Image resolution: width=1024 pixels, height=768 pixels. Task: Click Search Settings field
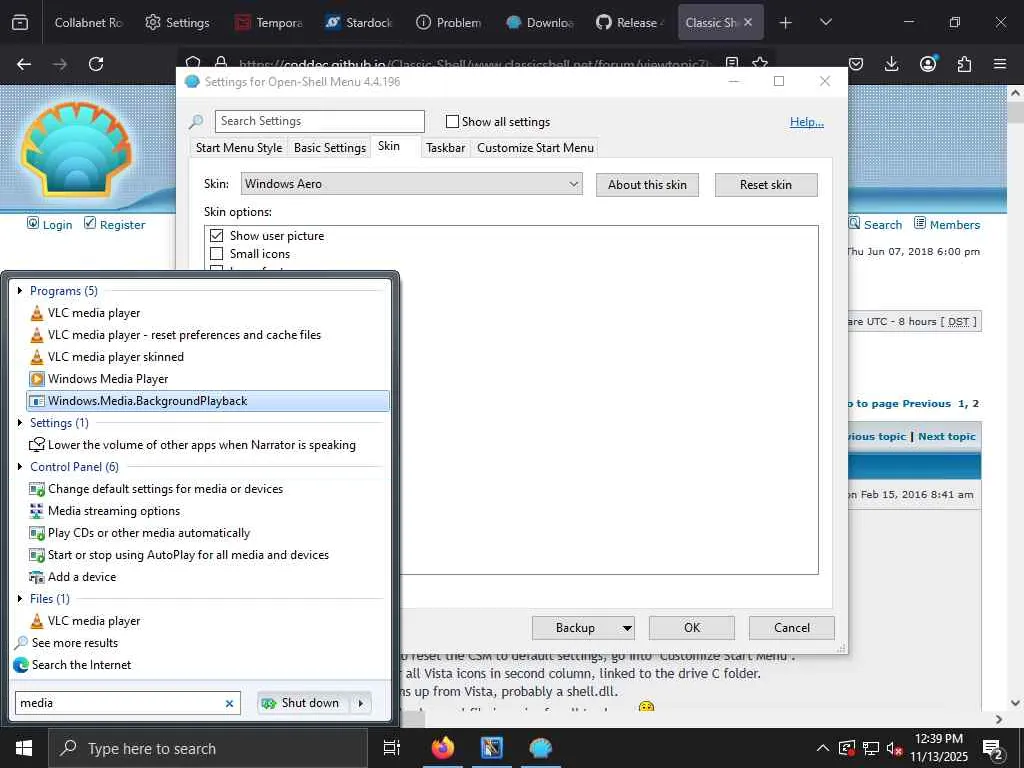[x=319, y=121]
